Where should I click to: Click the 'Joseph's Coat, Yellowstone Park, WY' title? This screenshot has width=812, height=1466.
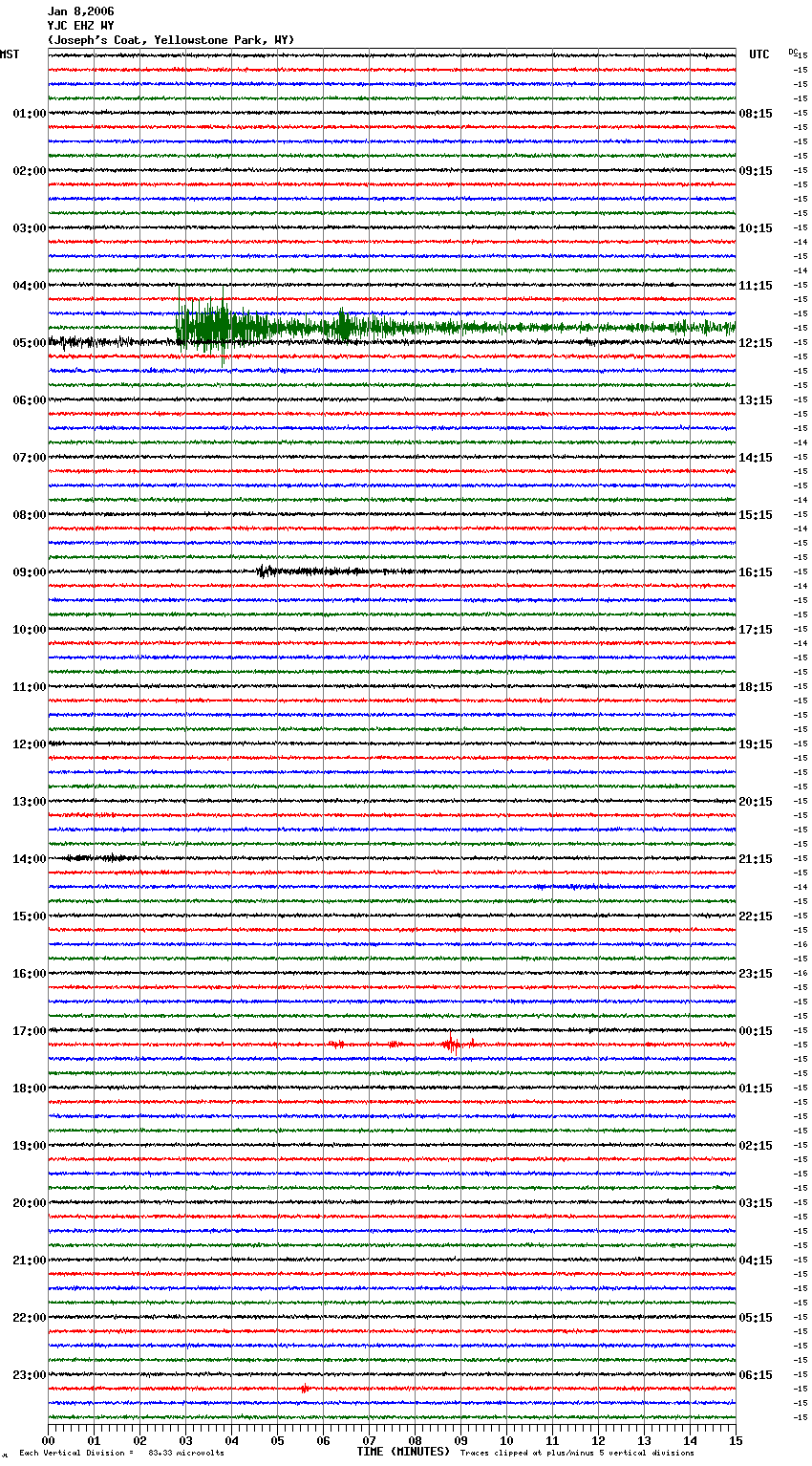(171, 40)
